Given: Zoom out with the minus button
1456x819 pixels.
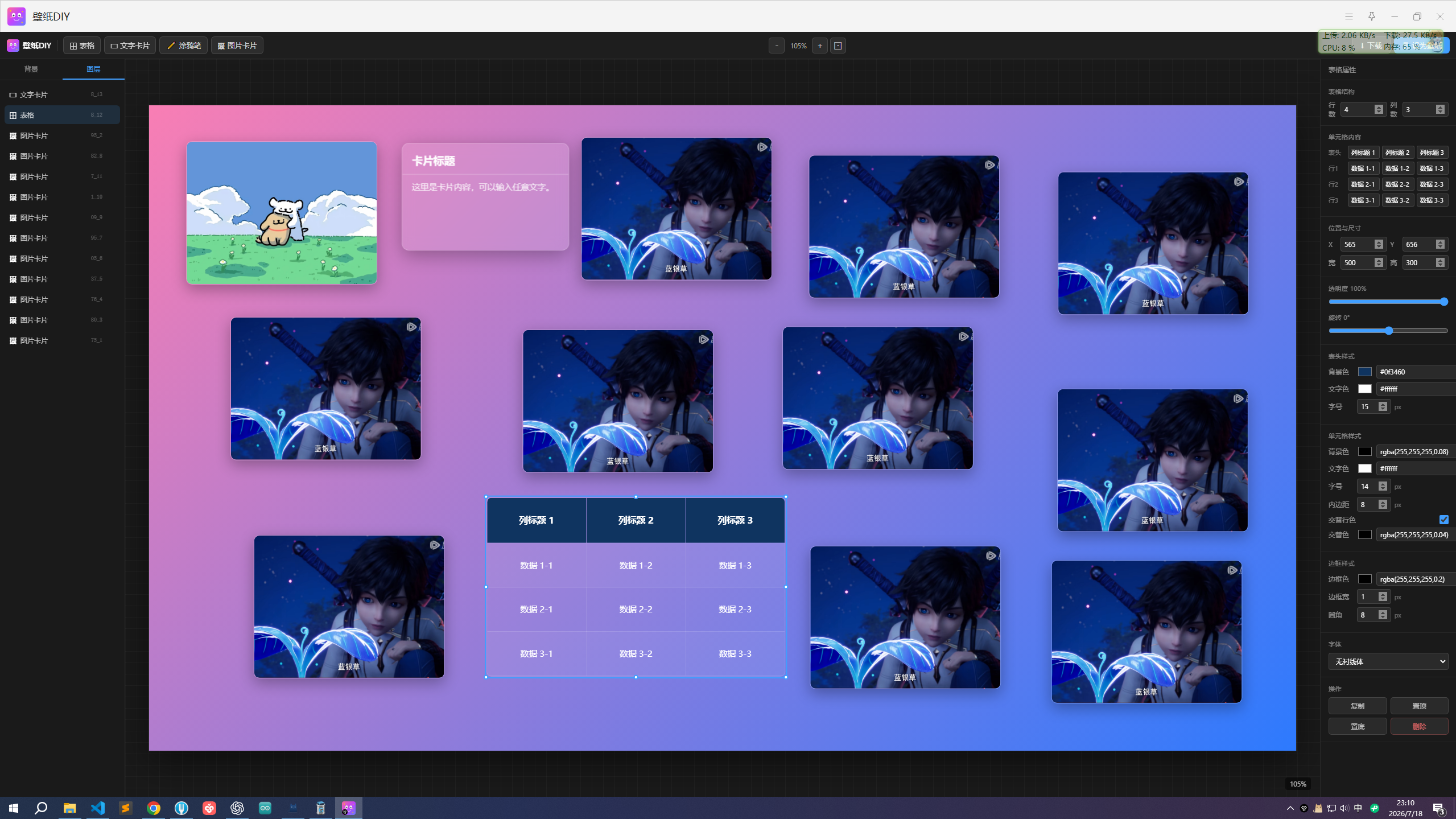Looking at the screenshot, I should [x=777, y=46].
